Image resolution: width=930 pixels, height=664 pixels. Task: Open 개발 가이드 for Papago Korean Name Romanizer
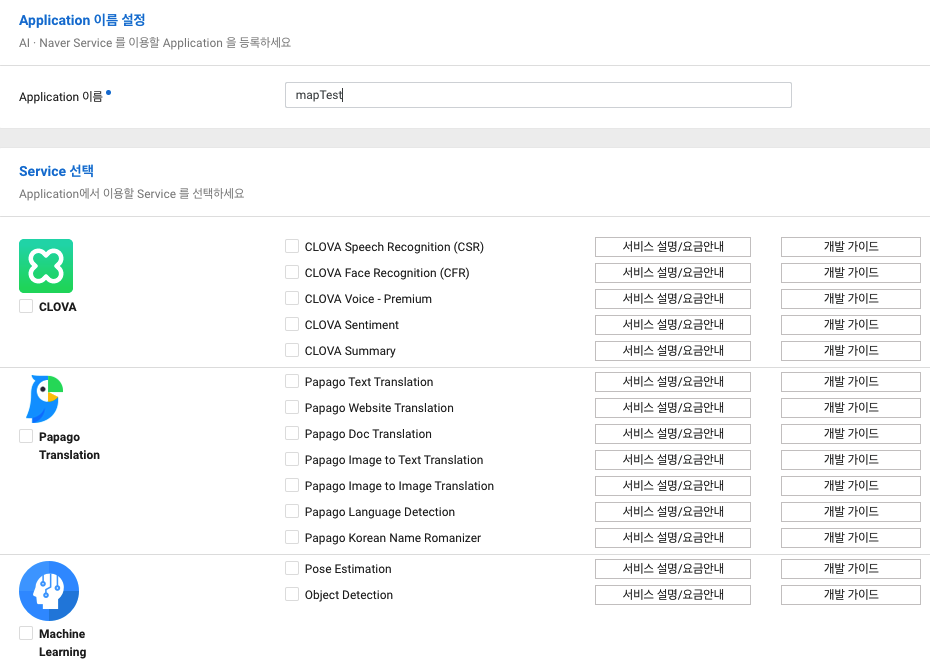tap(851, 538)
